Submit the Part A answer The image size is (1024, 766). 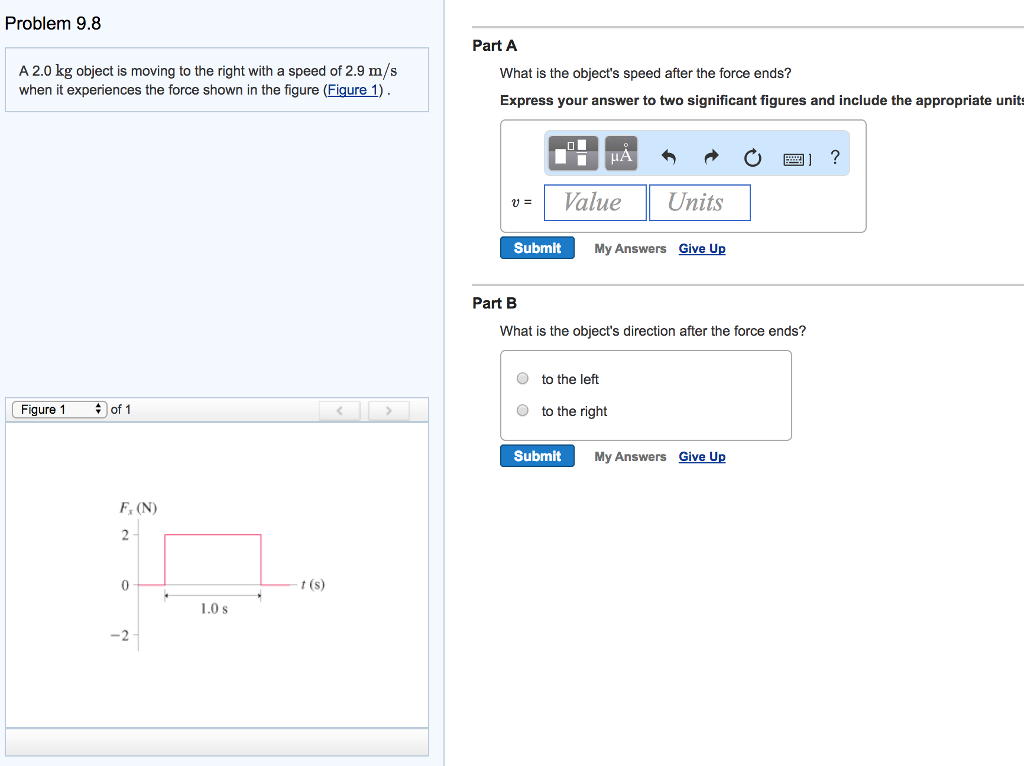pos(537,247)
